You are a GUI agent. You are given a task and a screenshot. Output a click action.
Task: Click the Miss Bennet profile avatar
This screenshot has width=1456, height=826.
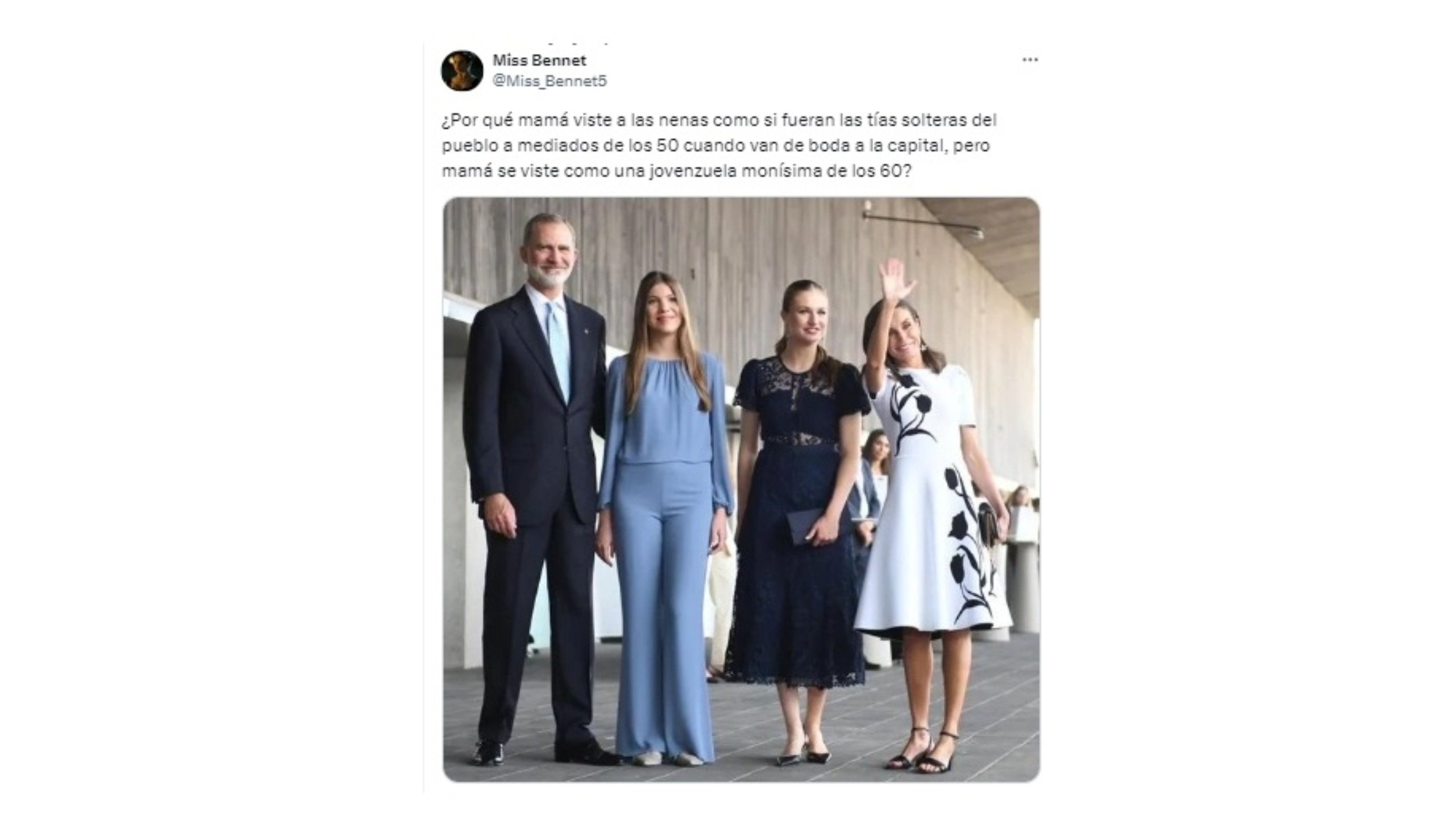tap(462, 70)
